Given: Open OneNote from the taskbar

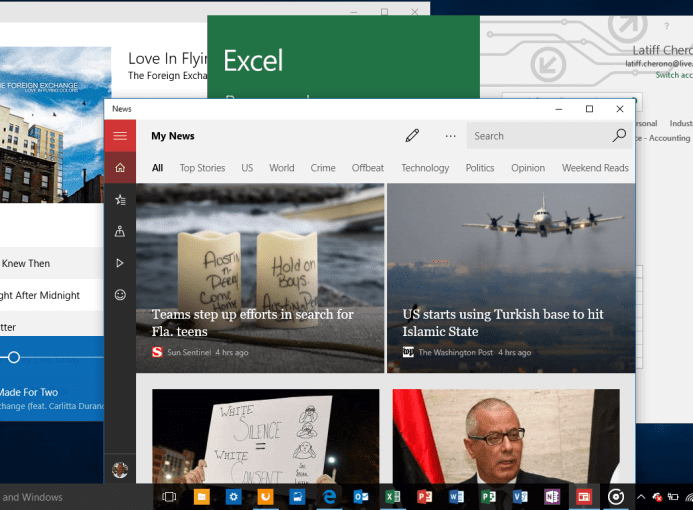Looking at the screenshot, I should tap(552, 497).
